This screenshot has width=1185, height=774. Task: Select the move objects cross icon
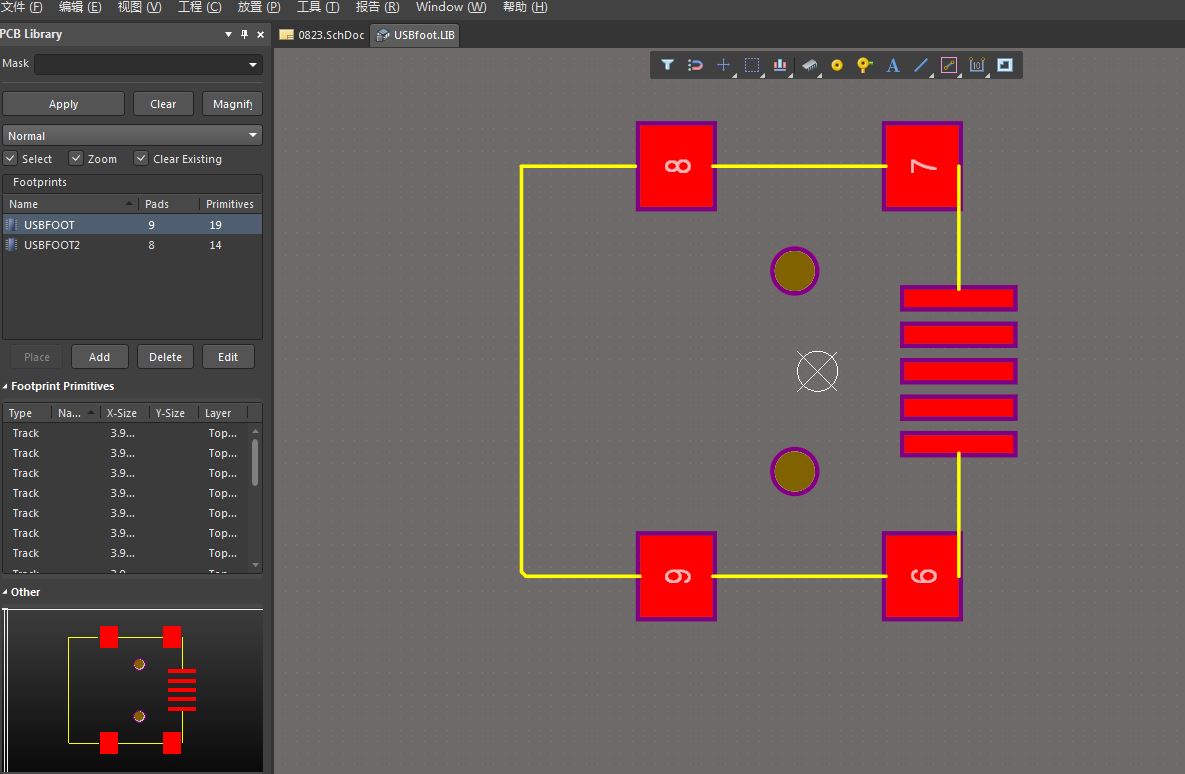[723, 65]
